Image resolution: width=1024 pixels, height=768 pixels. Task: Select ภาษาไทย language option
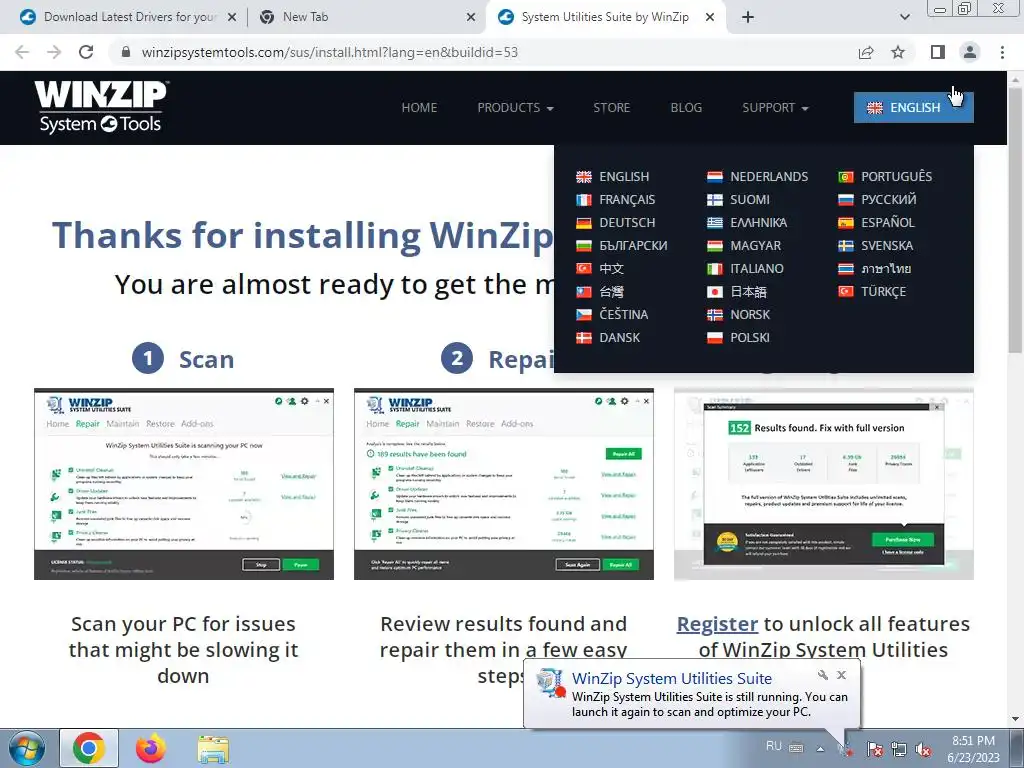(x=874, y=268)
